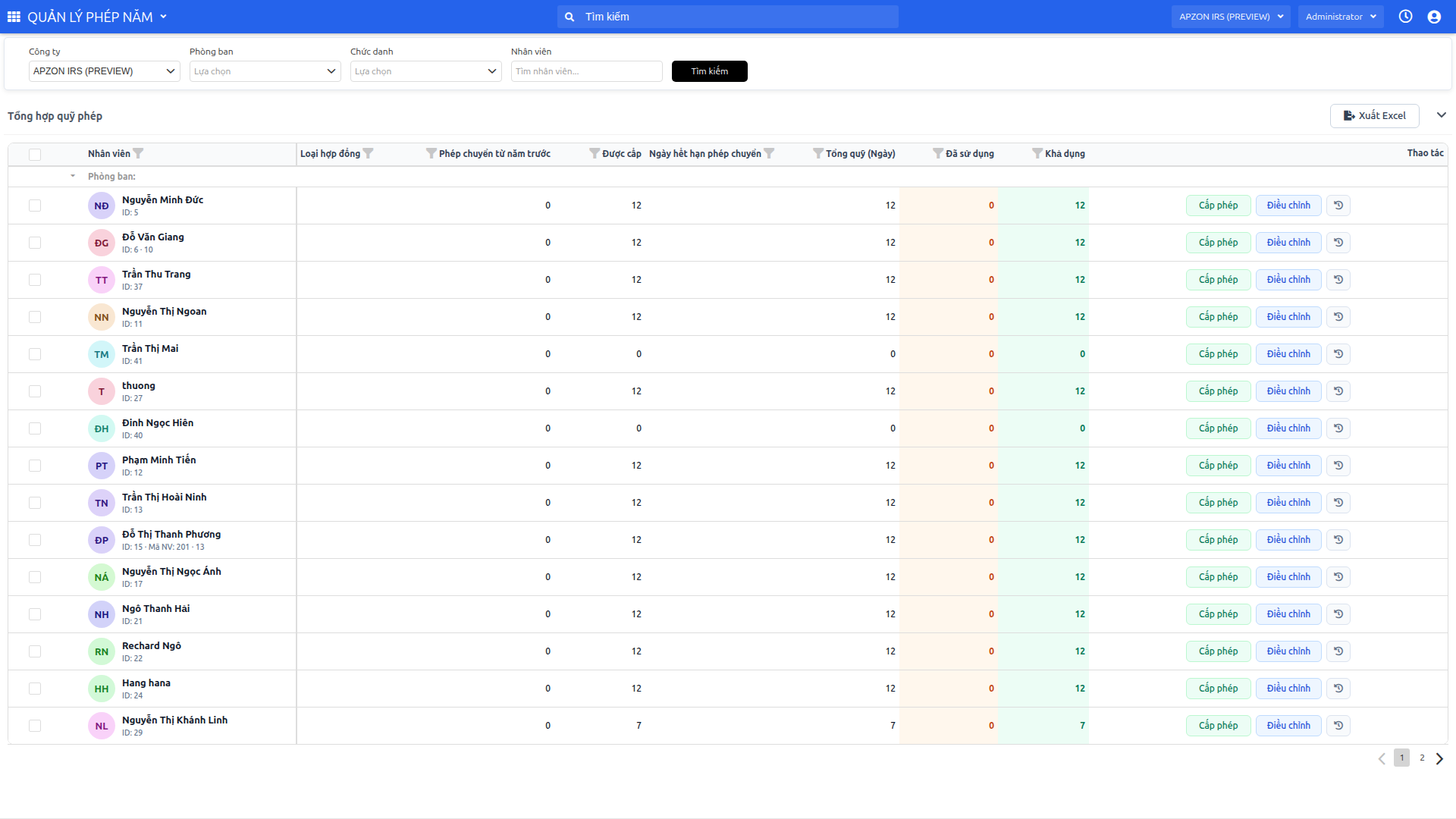Filter the Loại hợp đồng column
Viewport: 1456px width, 819px height.
[368, 153]
